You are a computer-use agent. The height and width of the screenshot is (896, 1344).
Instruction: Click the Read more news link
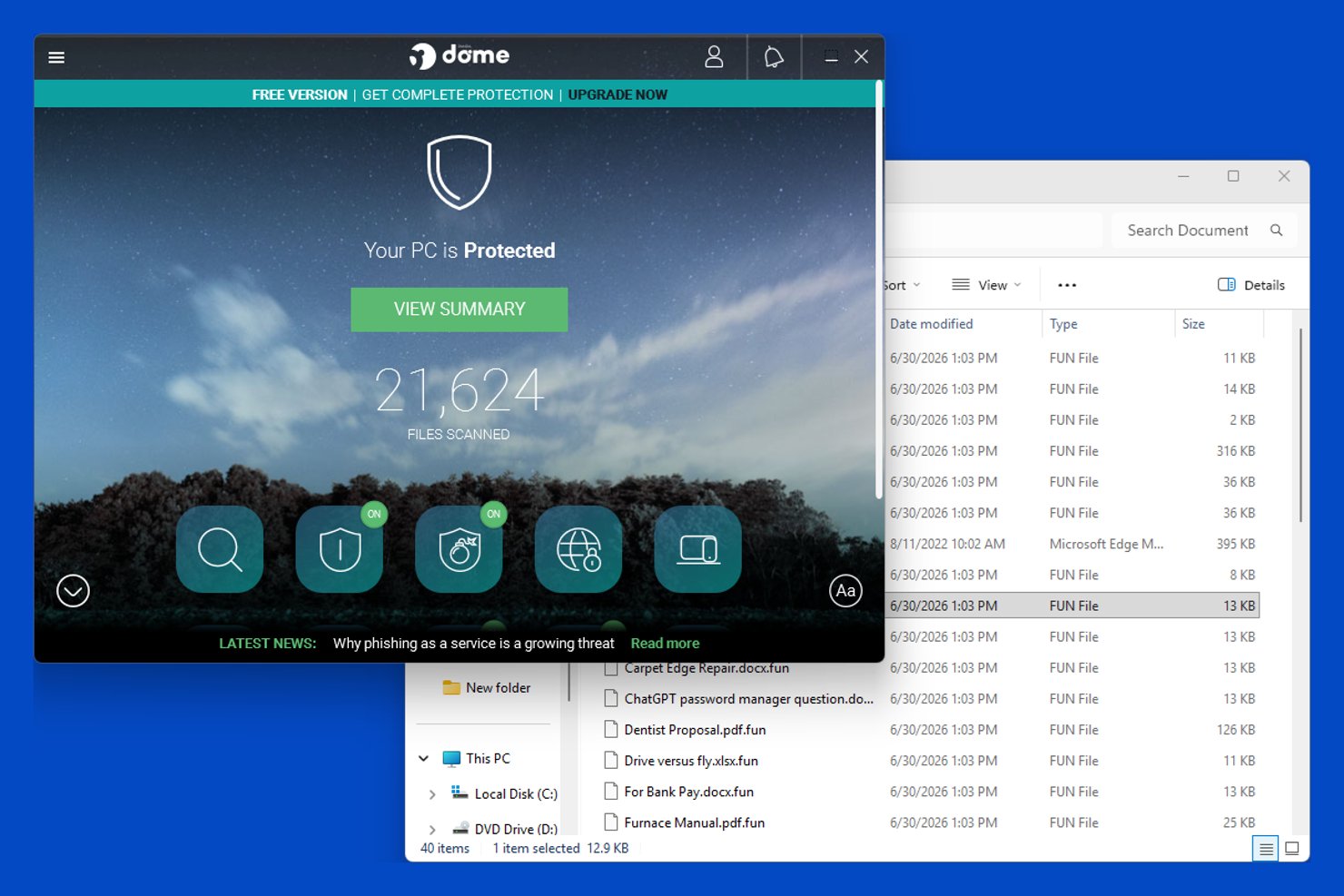(665, 644)
